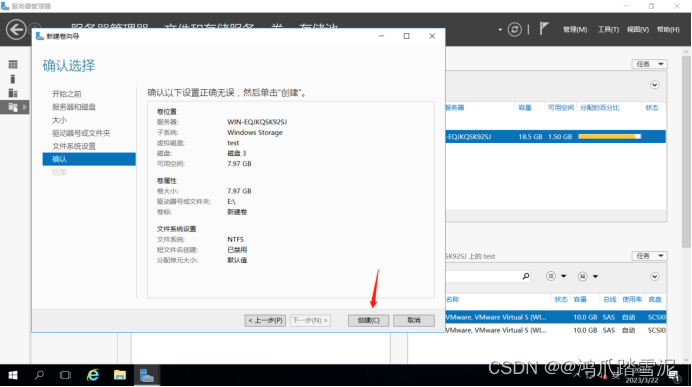The width and height of the screenshot is (692, 387).
Task: Click the NTFS file system value
Action: [235, 239]
